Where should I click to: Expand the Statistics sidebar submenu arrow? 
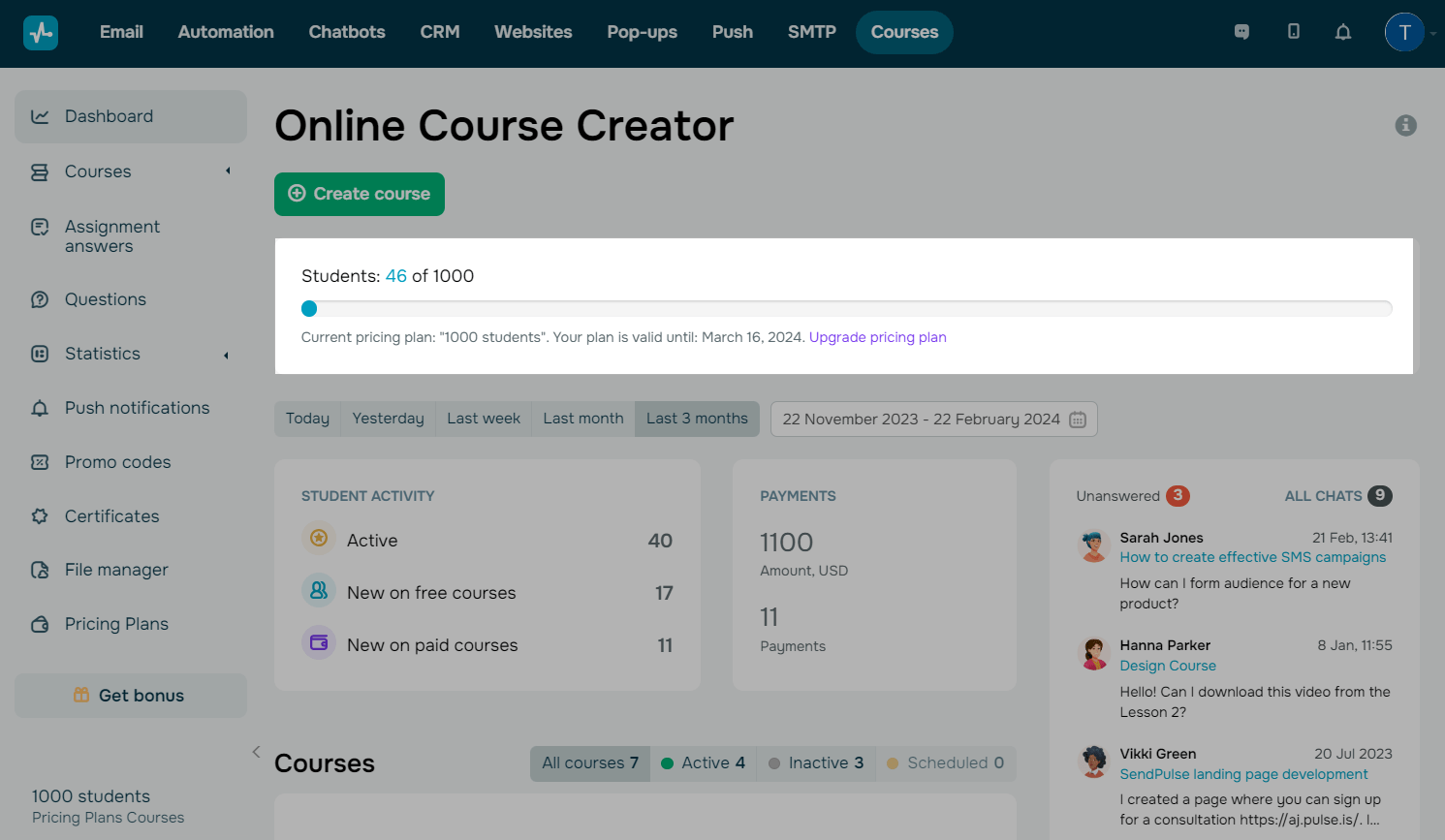[x=227, y=355]
